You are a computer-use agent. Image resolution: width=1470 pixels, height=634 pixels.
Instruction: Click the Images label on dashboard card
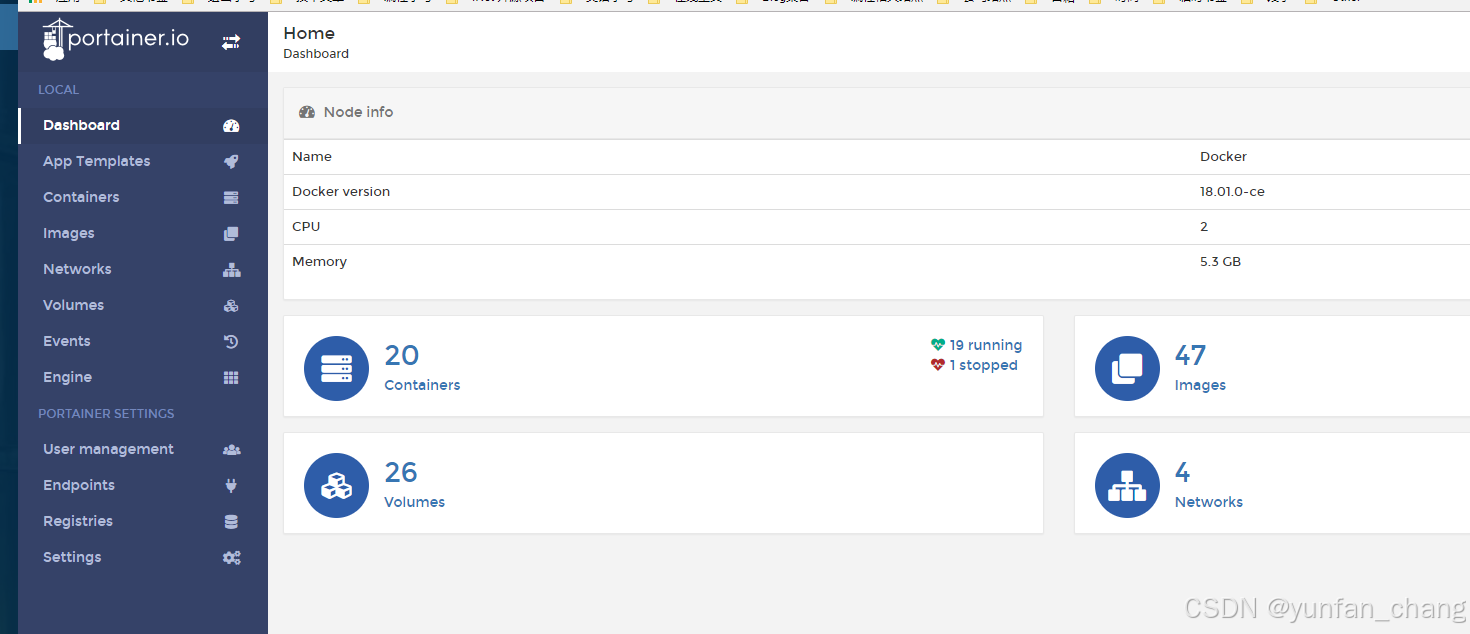1200,385
